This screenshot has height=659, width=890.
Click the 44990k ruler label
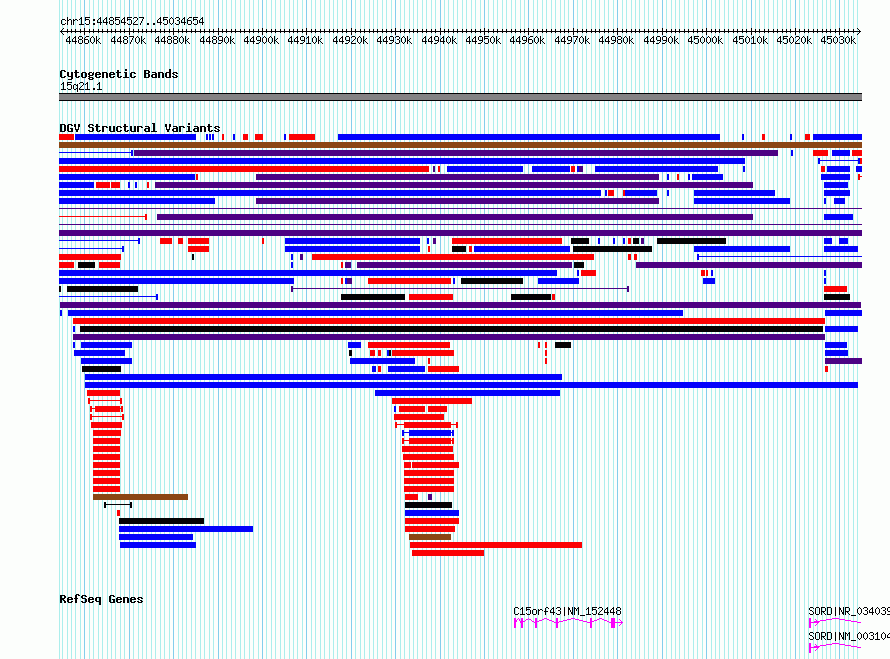tap(661, 40)
